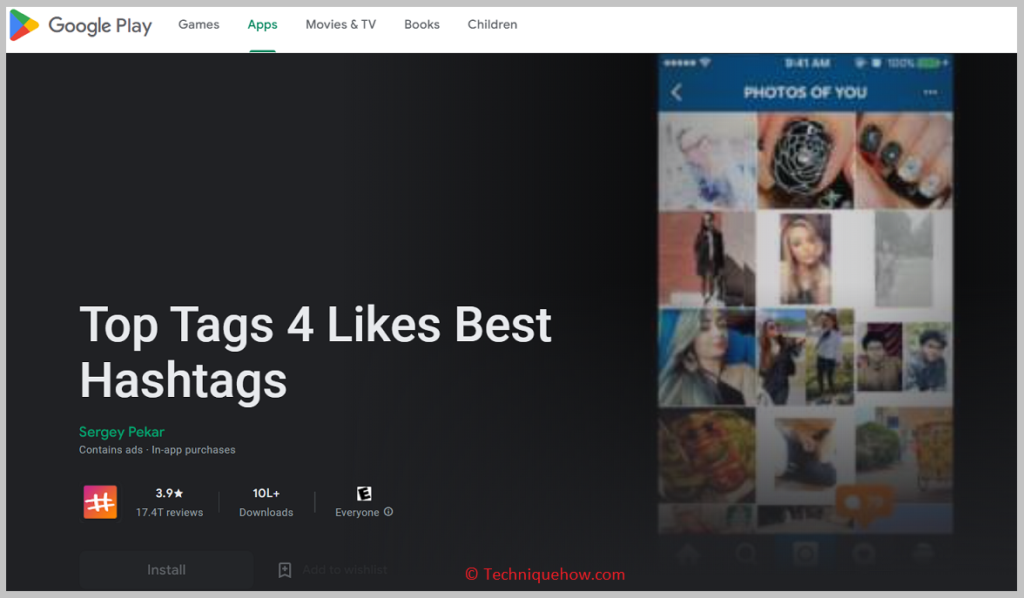
Task: Click the Contains ads In-app purchases text
Action: click(157, 450)
